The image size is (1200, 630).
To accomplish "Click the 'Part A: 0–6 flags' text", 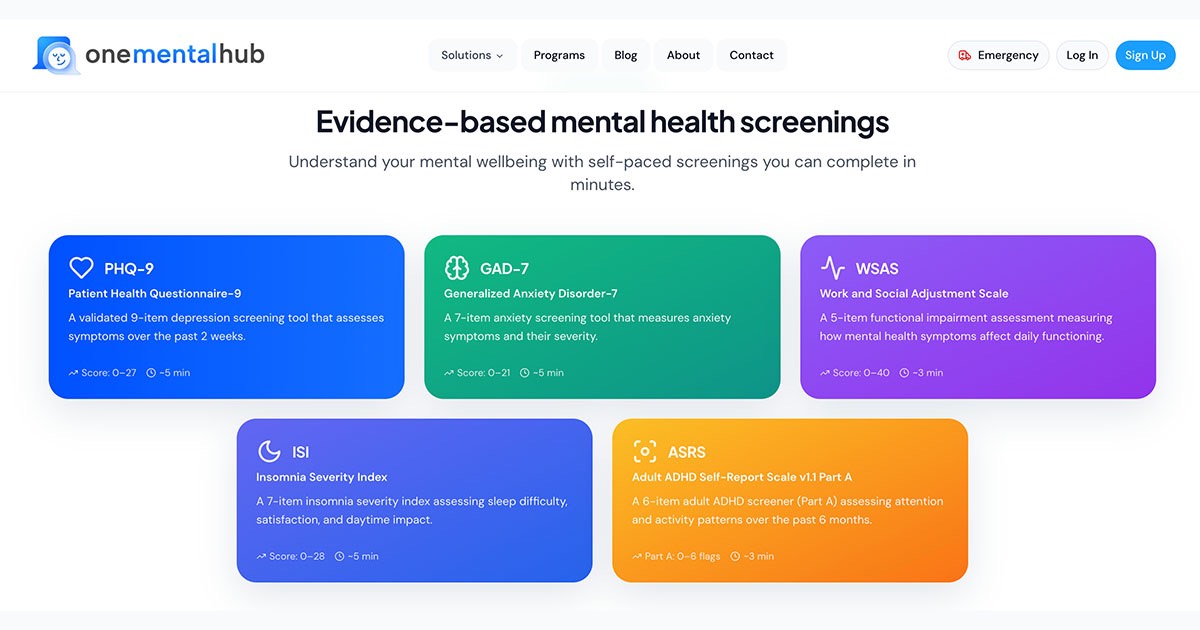I will tap(683, 556).
